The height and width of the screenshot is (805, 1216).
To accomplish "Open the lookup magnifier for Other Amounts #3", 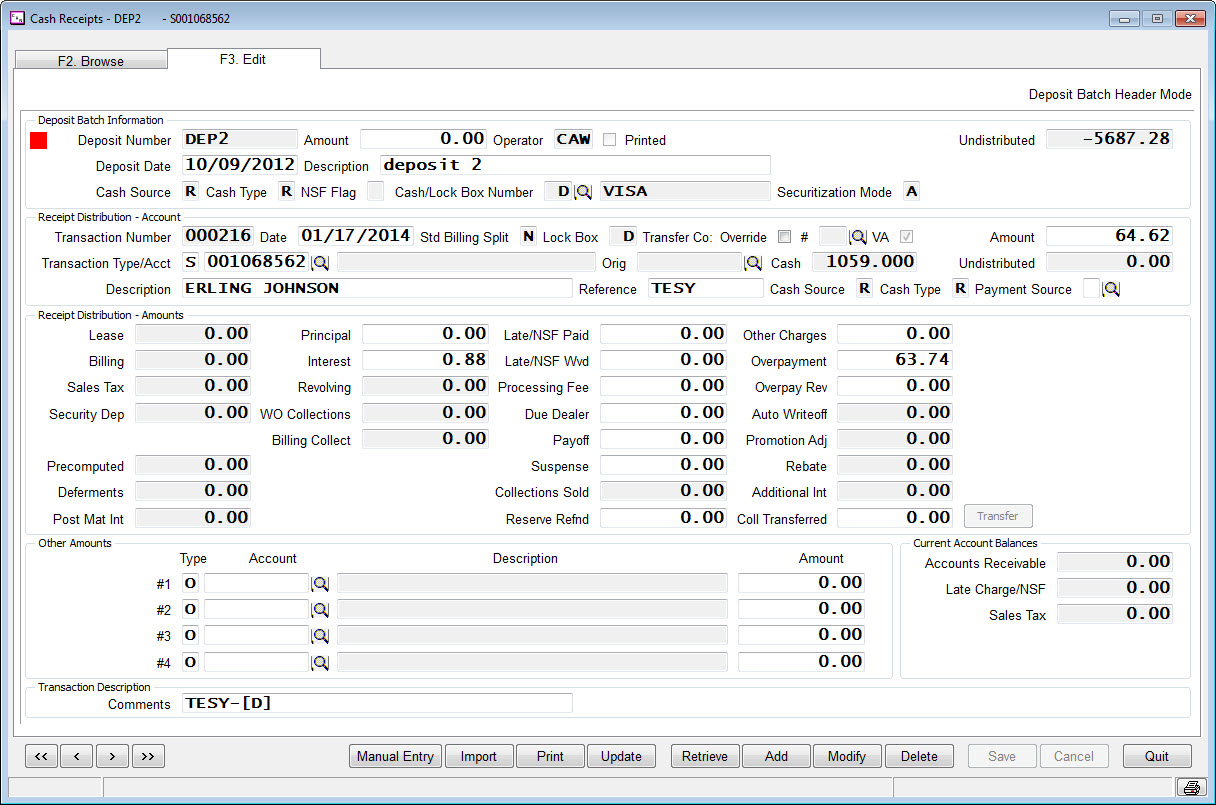I will 321,635.
